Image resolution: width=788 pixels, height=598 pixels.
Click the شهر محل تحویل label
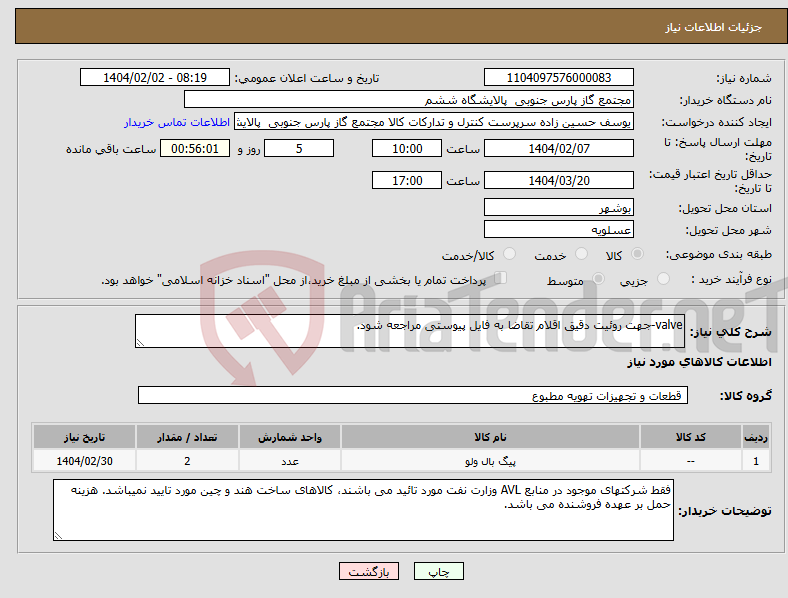pos(729,231)
